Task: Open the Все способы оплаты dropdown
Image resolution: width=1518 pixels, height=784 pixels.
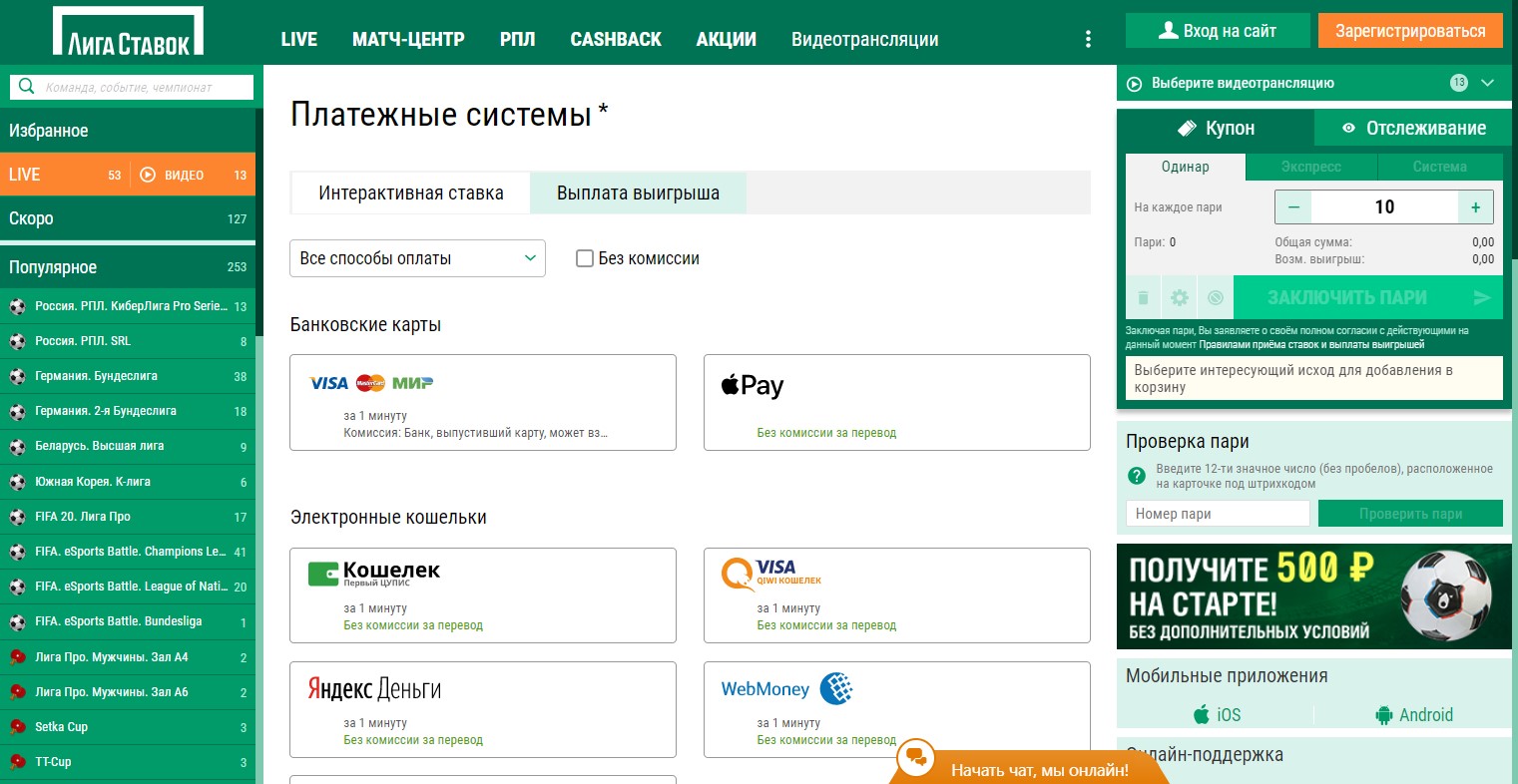Action: coord(417,258)
